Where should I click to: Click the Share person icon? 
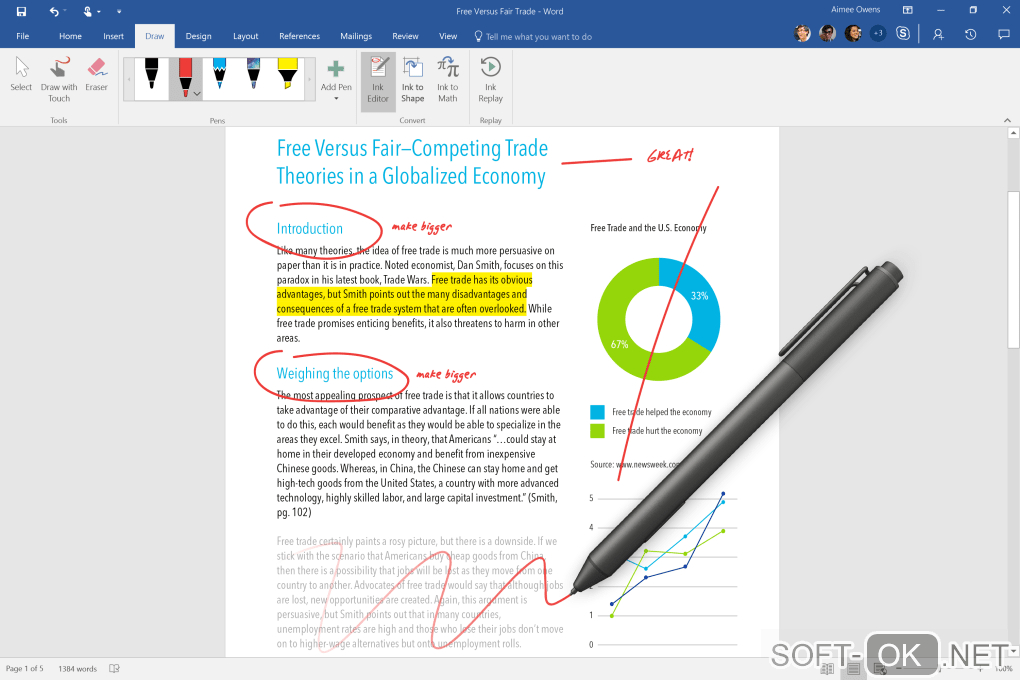pyautogui.click(x=938, y=34)
